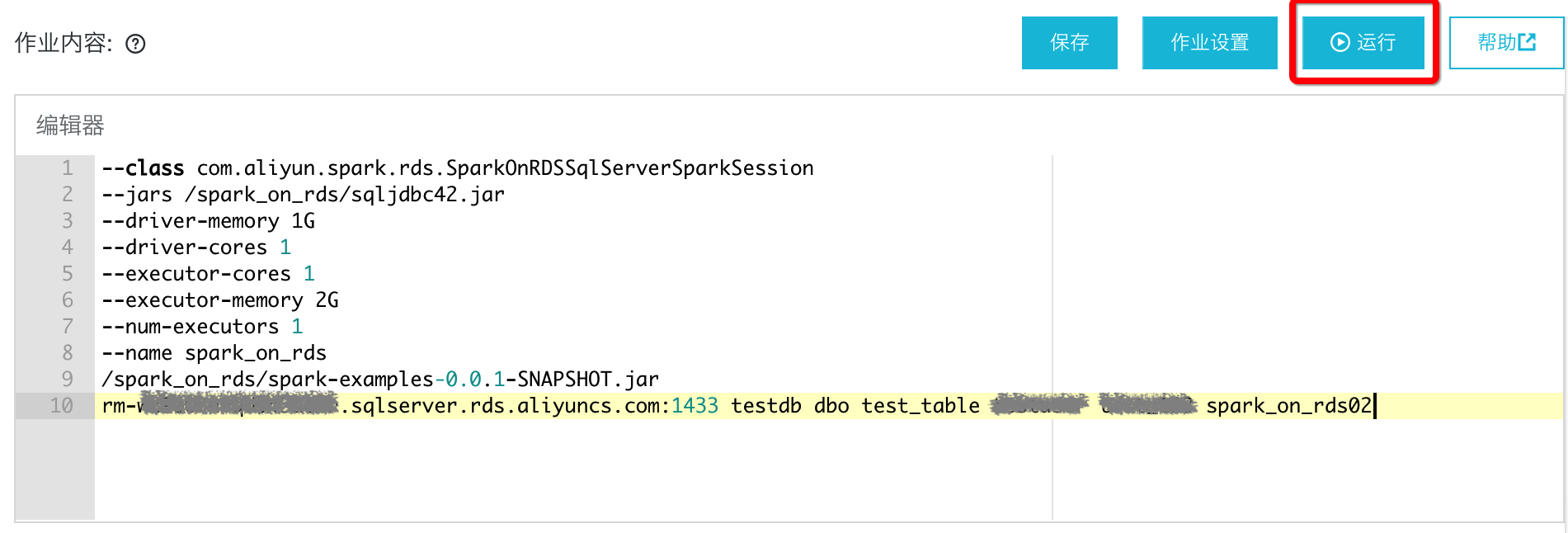Image resolution: width=1568 pixels, height=533 pixels.
Task: Click line number 1 in the gutter
Action: click(68, 168)
